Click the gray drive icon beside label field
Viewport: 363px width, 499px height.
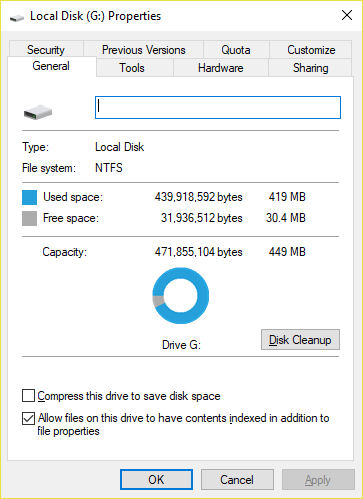click(x=38, y=112)
